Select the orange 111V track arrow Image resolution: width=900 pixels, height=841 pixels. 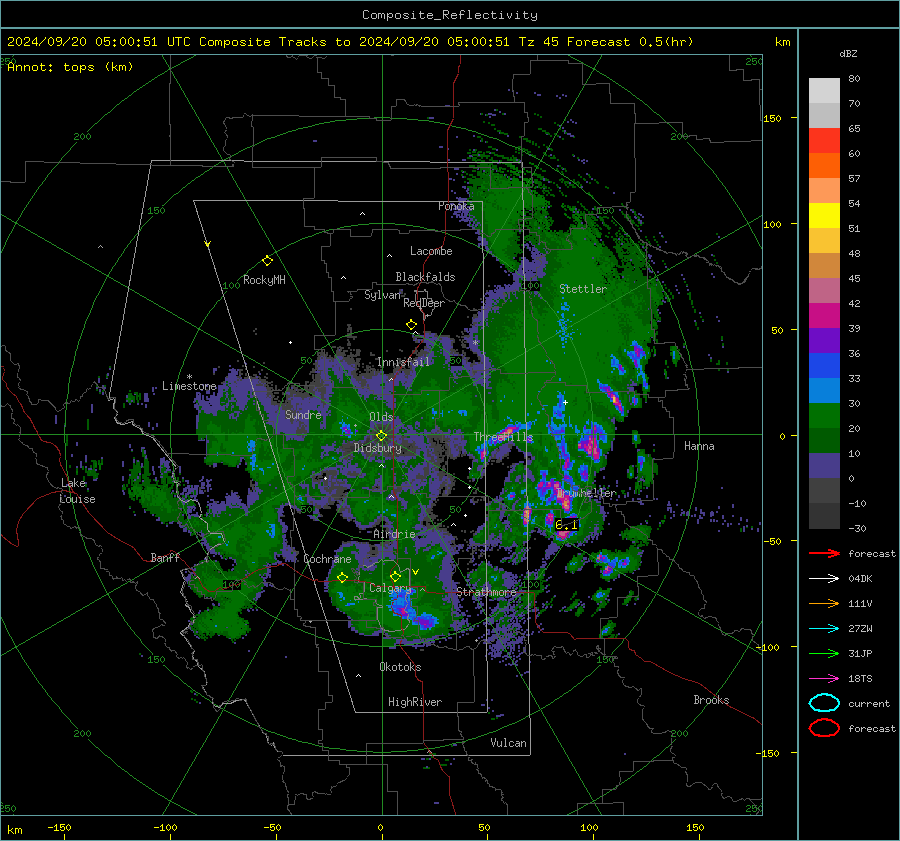point(824,603)
